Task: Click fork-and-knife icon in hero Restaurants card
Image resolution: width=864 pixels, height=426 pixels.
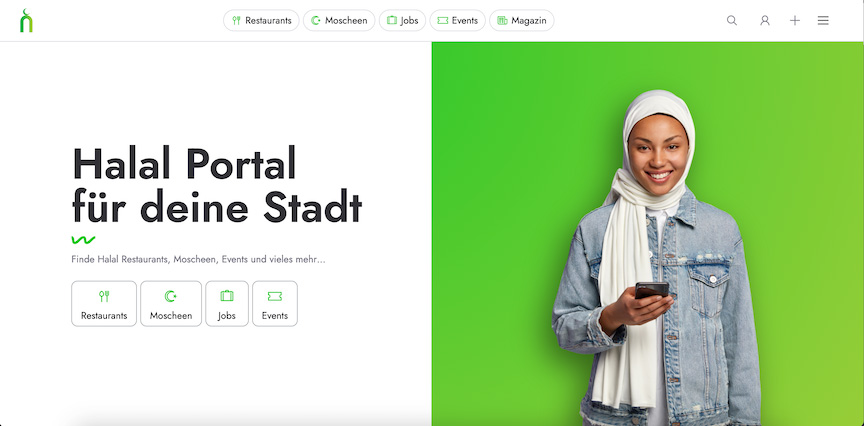Action: [104, 296]
